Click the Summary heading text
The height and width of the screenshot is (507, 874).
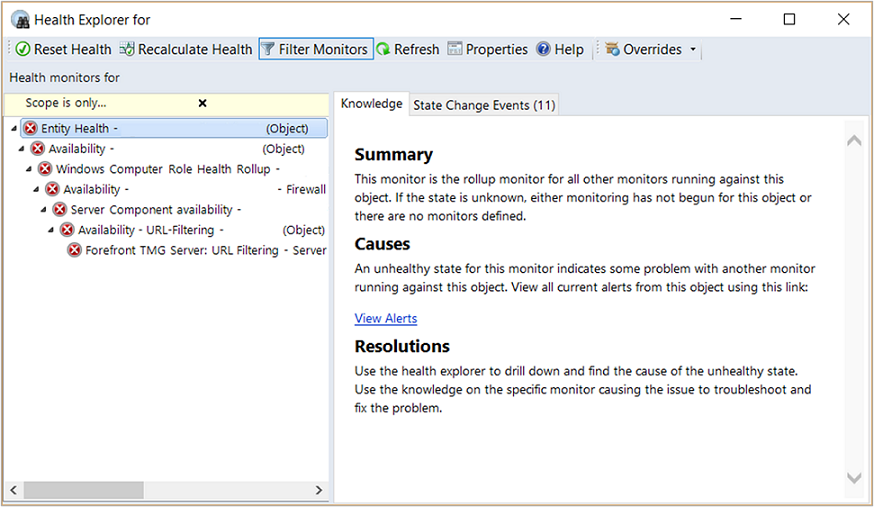(394, 155)
